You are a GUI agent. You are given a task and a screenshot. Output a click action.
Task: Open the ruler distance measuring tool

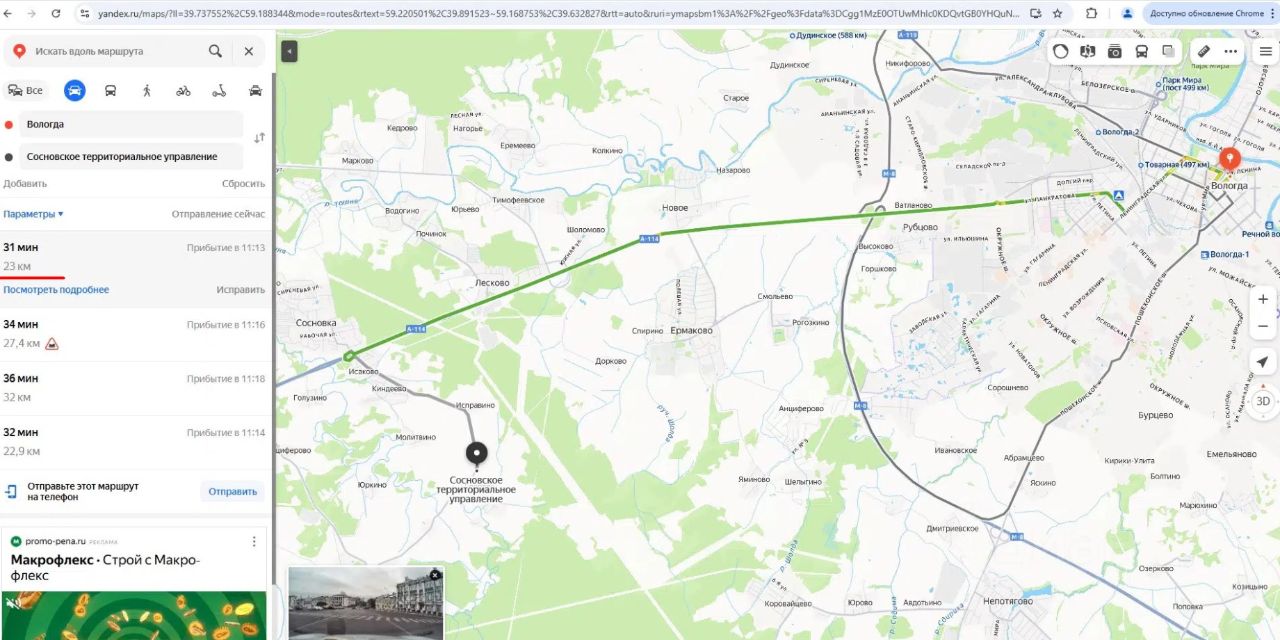(x=1204, y=51)
